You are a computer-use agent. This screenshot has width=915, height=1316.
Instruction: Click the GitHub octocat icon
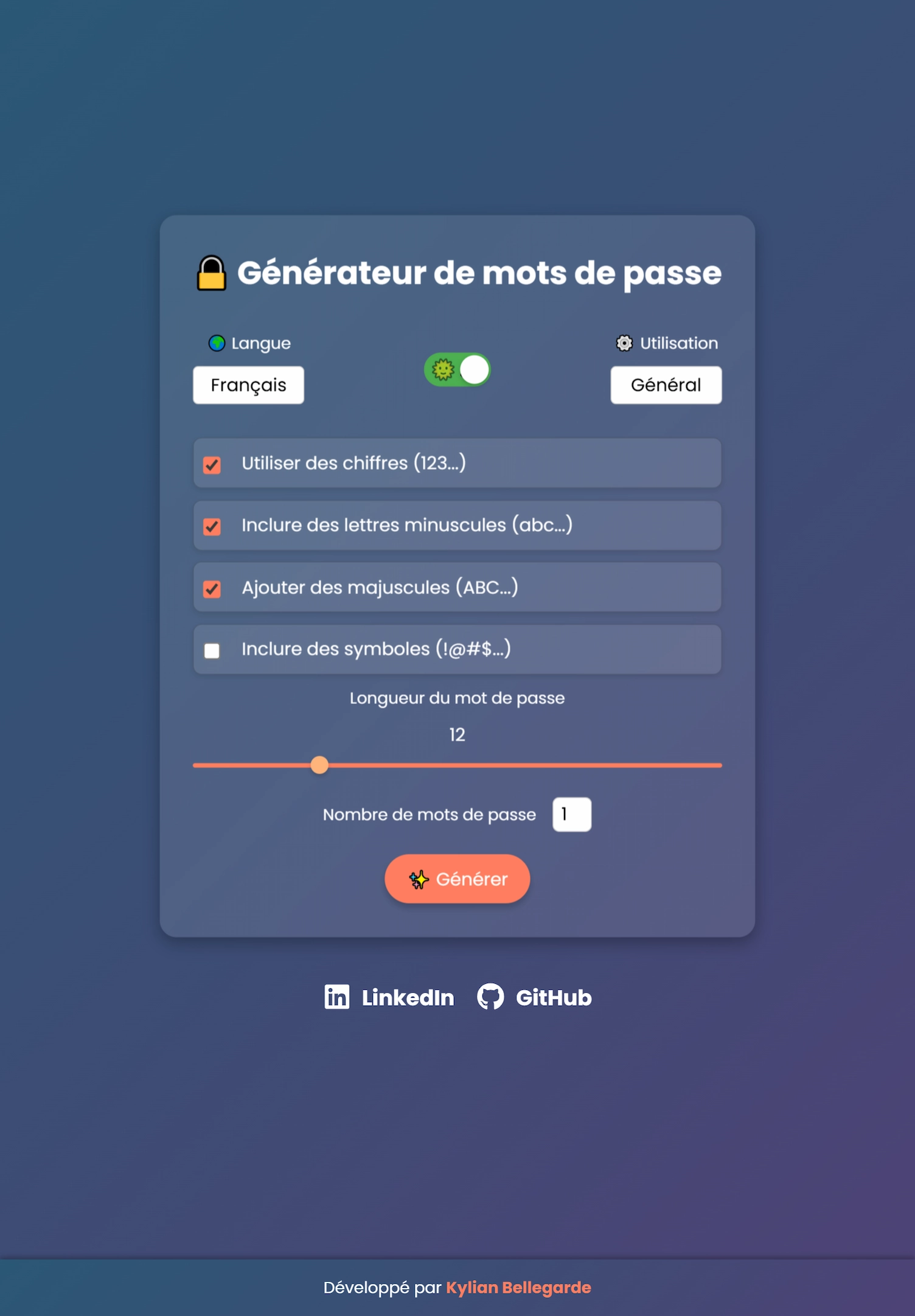pyautogui.click(x=490, y=997)
